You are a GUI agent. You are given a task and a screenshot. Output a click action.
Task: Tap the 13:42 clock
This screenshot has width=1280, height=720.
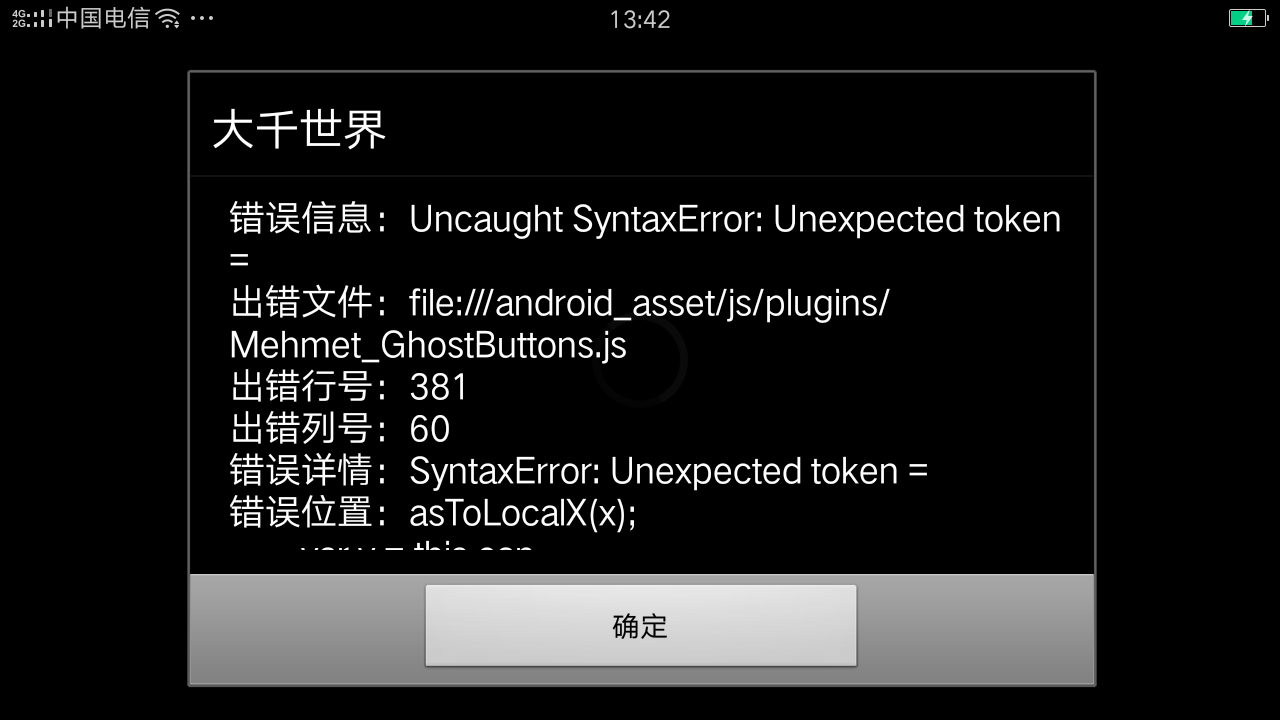[640, 19]
